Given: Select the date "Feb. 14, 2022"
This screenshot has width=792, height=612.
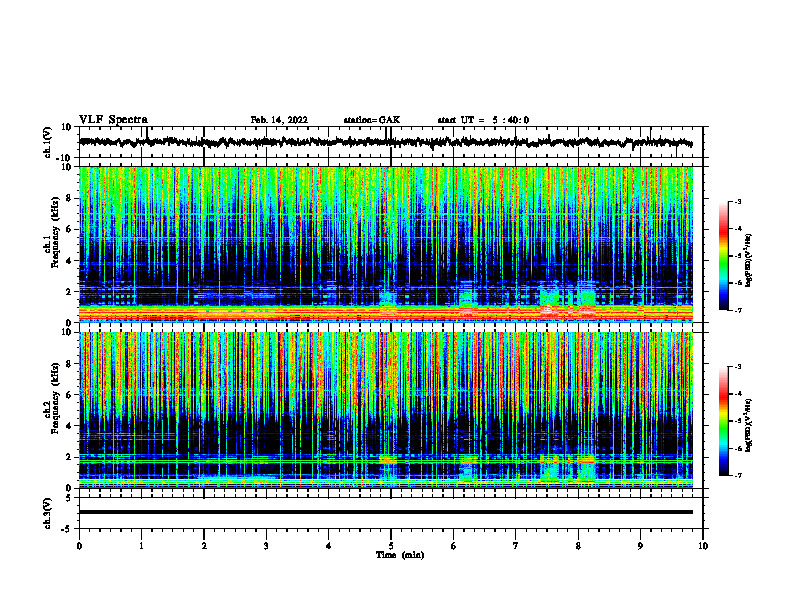Looking at the screenshot, I should coord(279,120).
